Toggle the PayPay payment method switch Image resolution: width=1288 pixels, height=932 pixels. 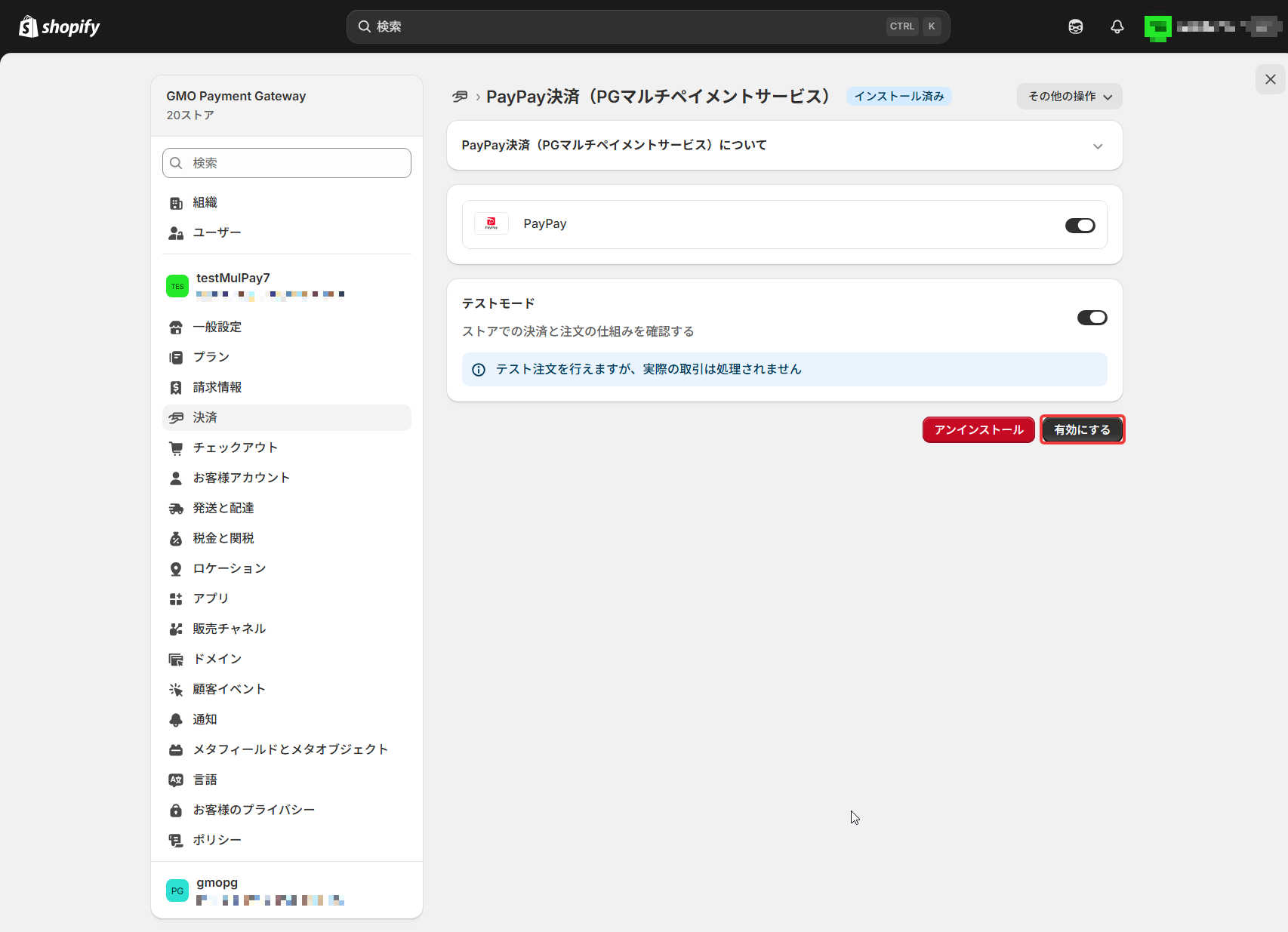1080,226
